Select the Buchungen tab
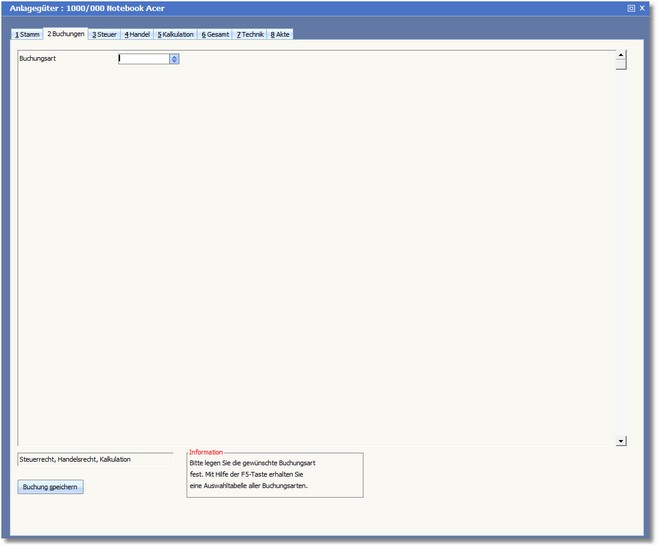658x547 pixels. pyautogui.click(x=66, y=34)
